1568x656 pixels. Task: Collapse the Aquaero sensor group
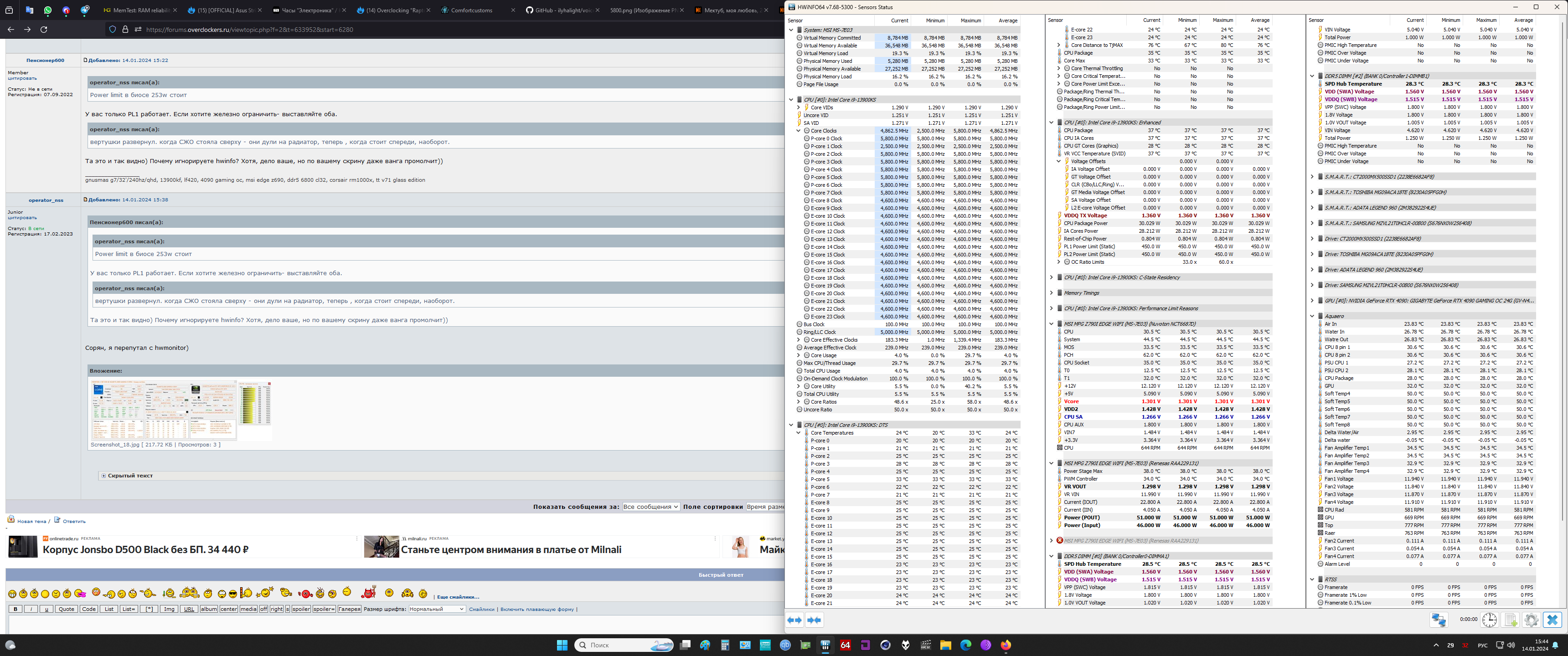1312,316
